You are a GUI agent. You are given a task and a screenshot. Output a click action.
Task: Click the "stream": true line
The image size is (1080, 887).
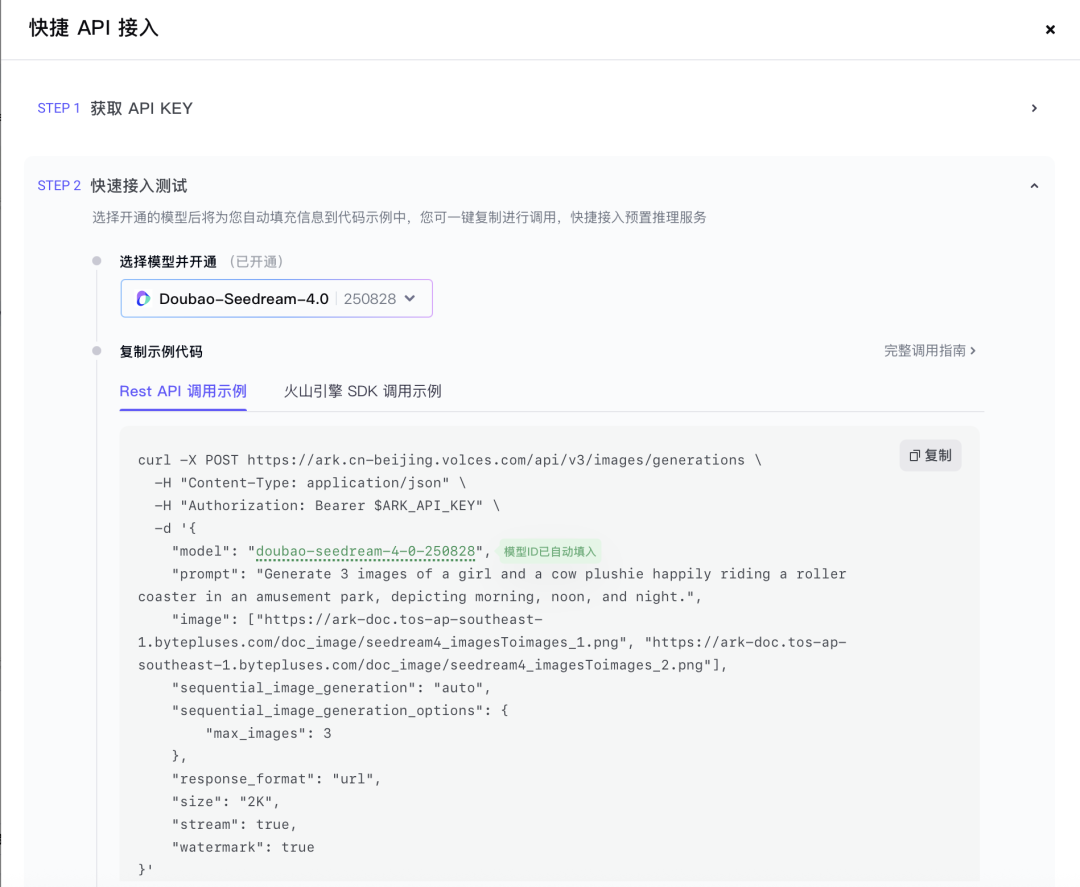point(234,824)
